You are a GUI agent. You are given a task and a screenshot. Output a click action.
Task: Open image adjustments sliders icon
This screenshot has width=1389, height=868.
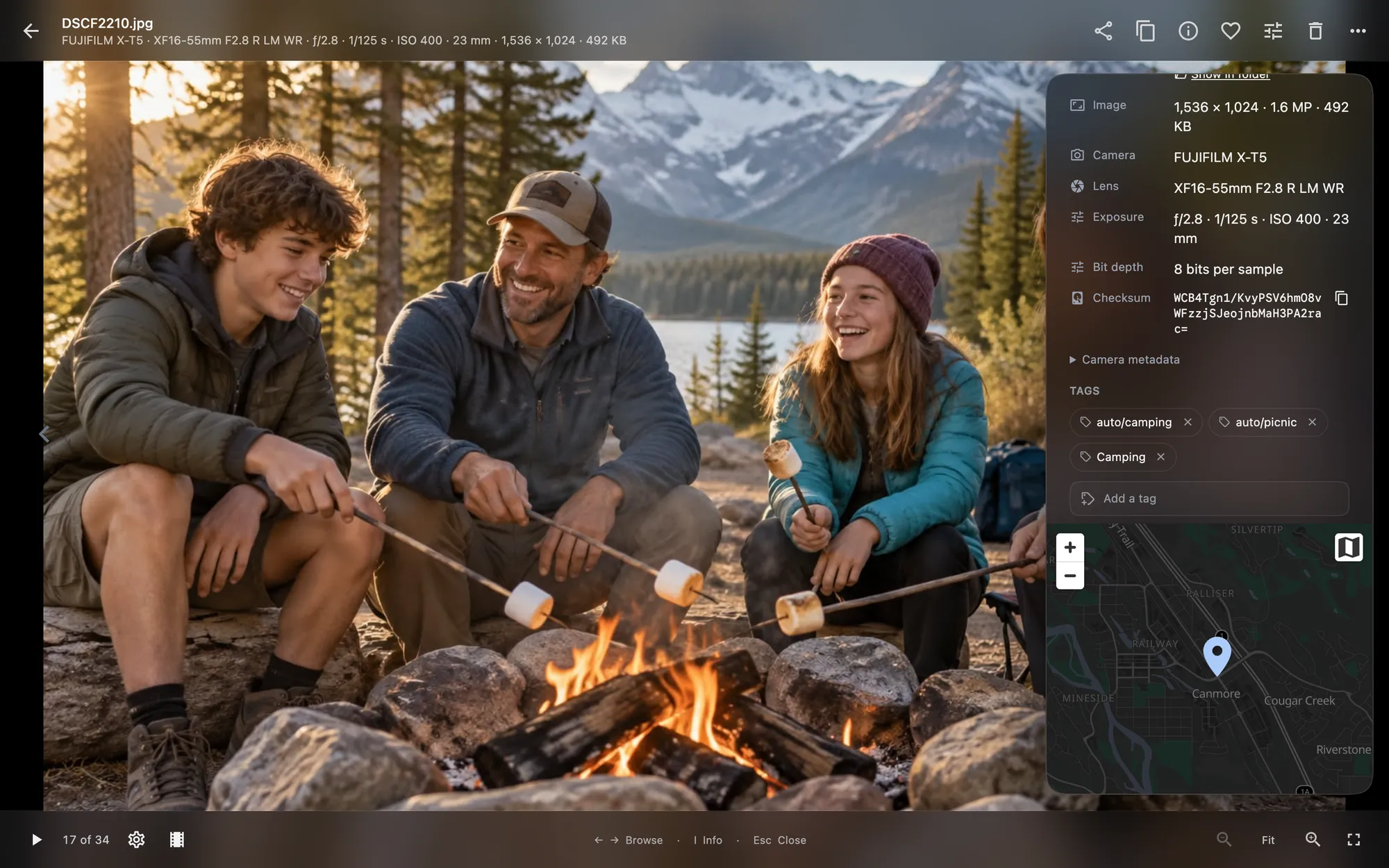point(1273,31)
